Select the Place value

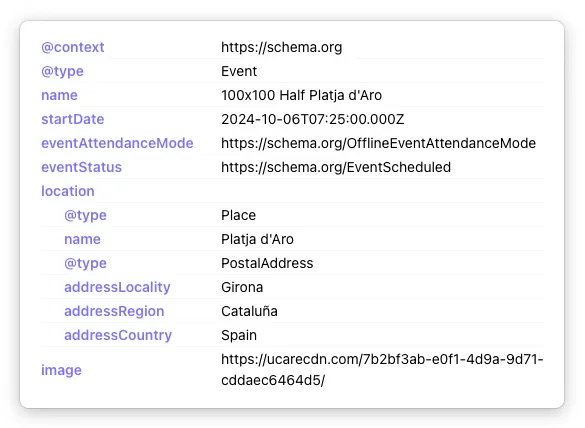click(238, 215)
